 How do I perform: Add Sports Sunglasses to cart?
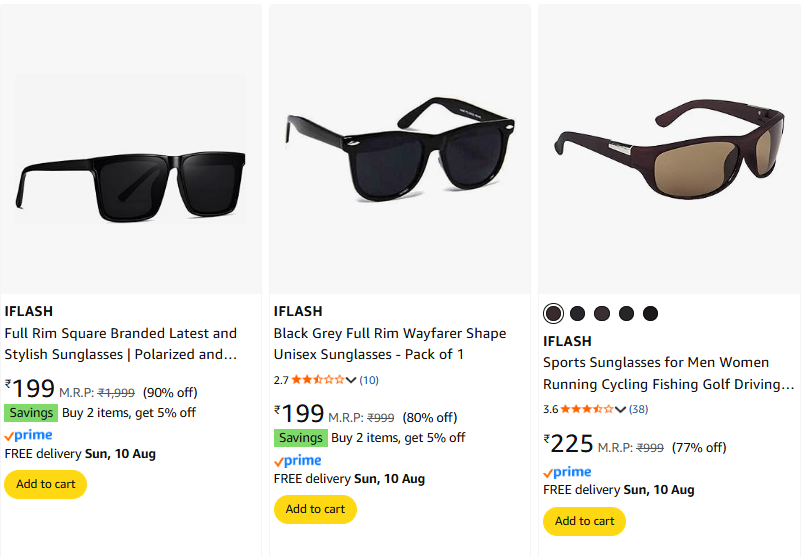tap(584, 521)
